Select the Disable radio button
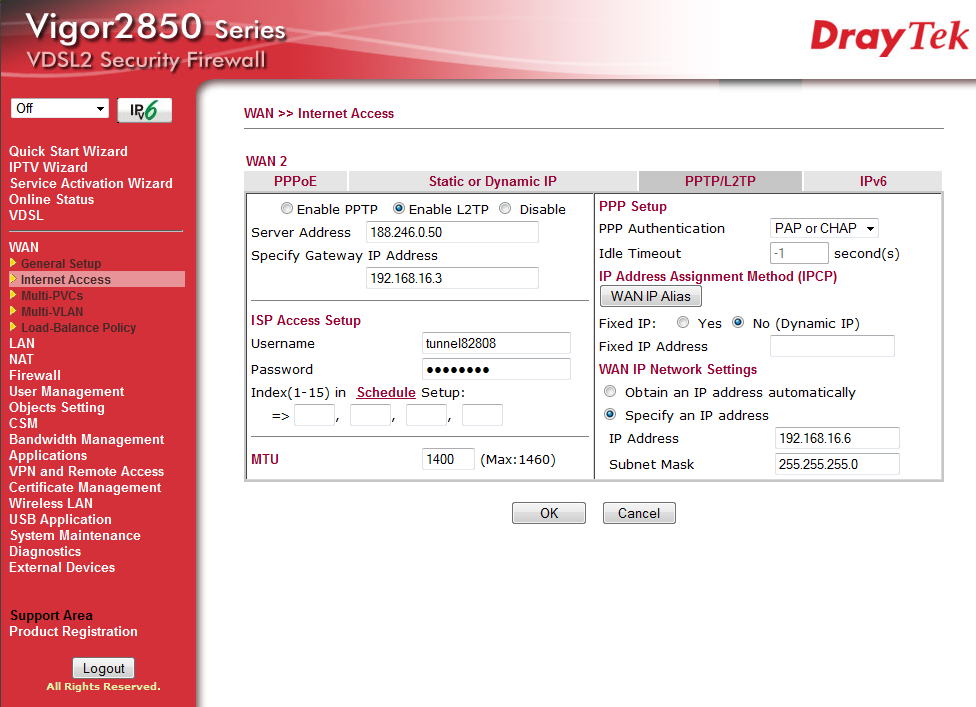 [x=505, y=209]
